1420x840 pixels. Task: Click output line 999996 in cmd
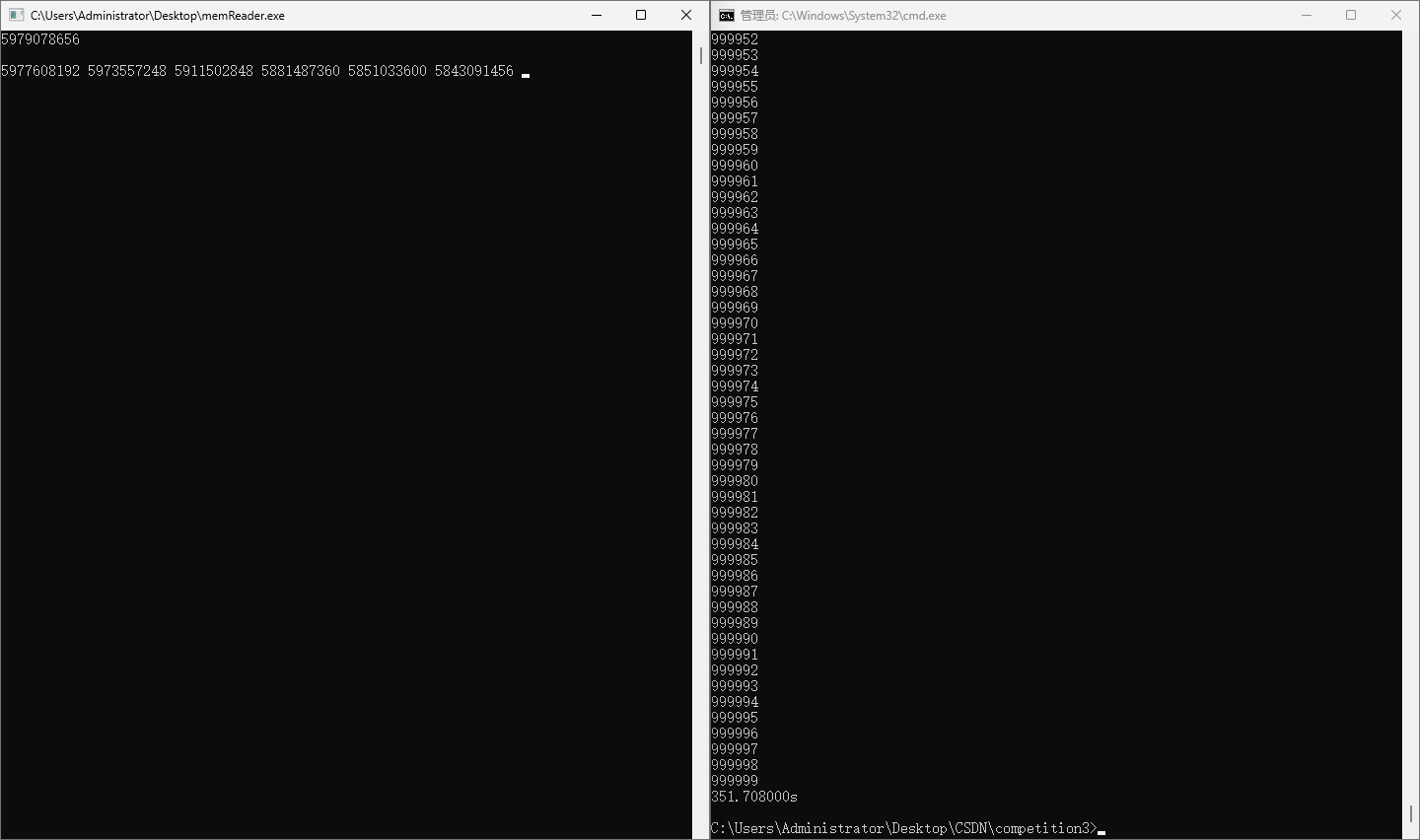click(x=735, y=734)
